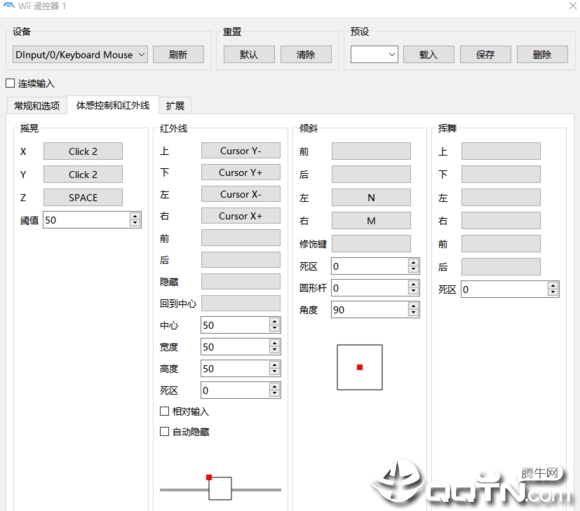
Task: Switch to the 常规和选项 tab
Action: pyautogui.click(x=37, y=106)
